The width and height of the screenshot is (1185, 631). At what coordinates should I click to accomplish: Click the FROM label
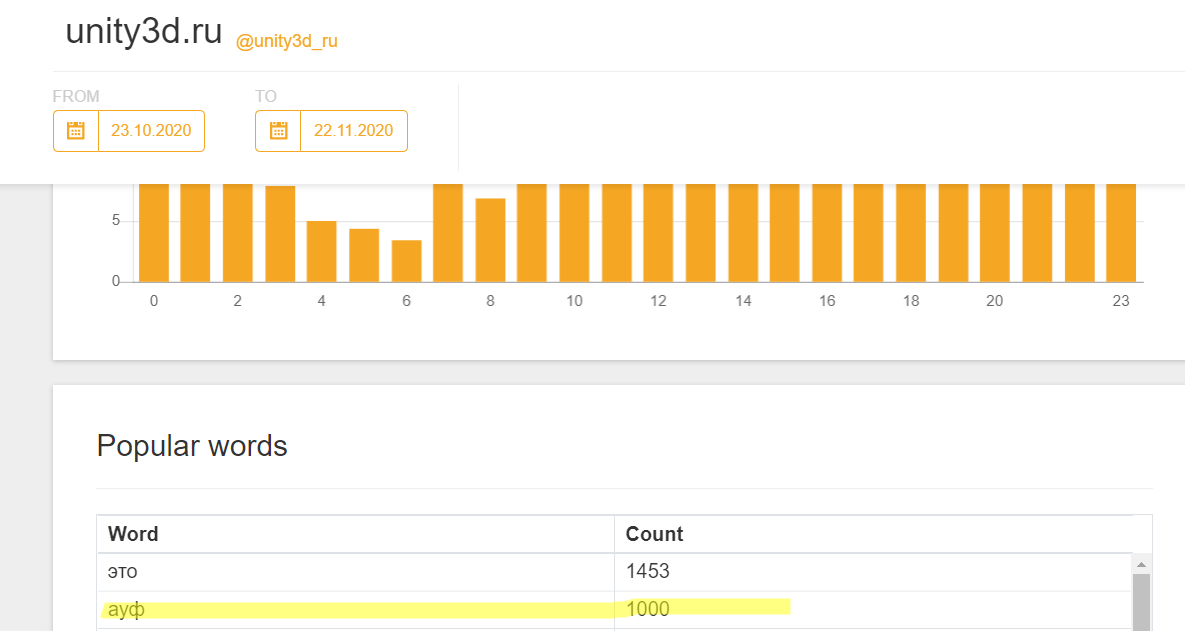pyautogui.click(x=76, y=97)
